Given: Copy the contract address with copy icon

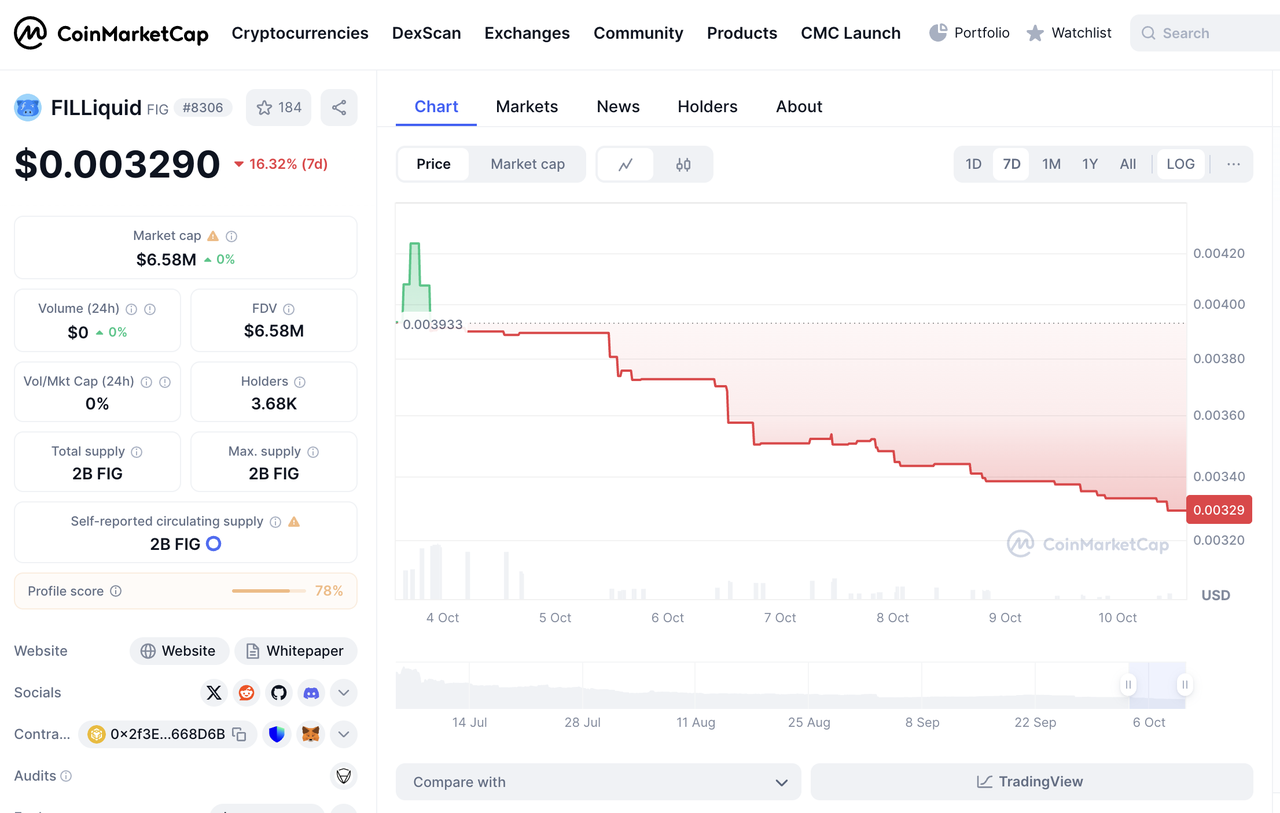Looking at the screenshot, I should click(239, 734).
